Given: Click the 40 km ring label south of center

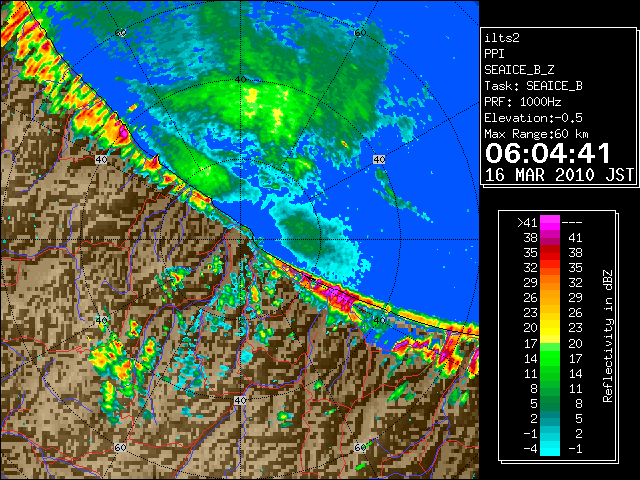Looking at the screenshot, I should [240, 400].
